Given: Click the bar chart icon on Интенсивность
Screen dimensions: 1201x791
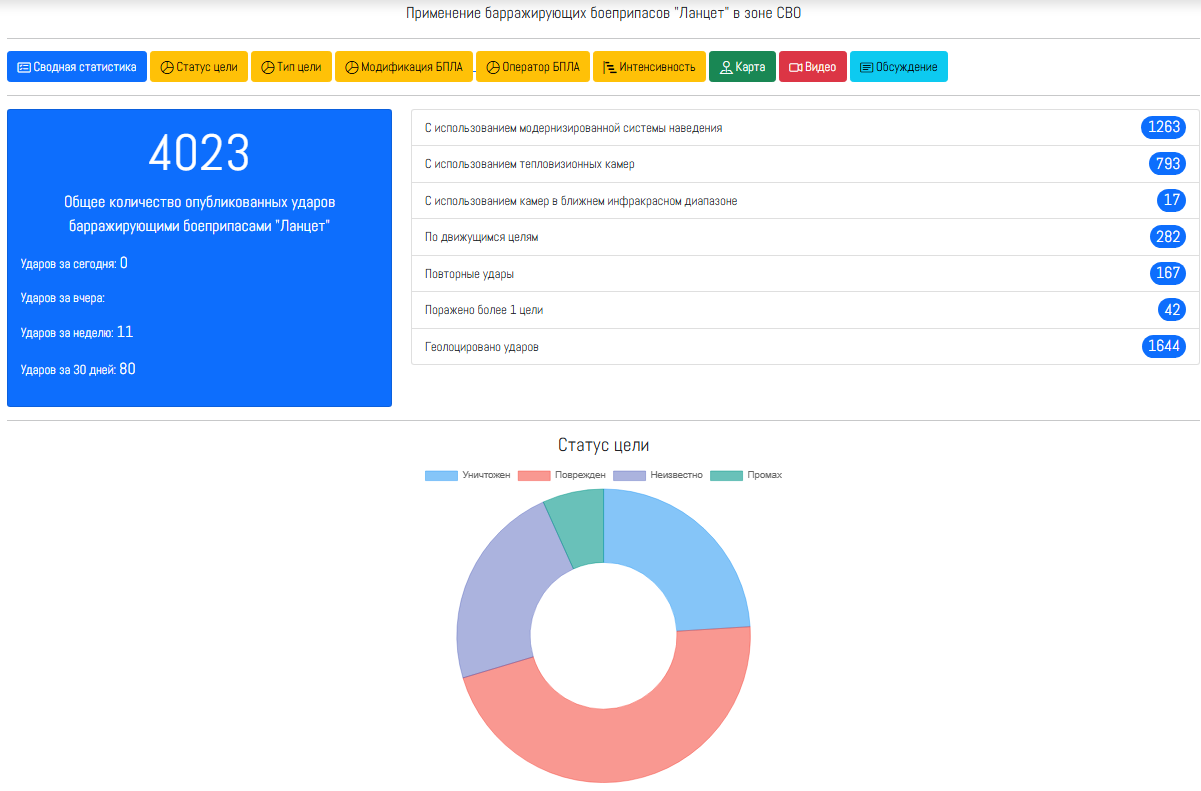Looking at the screenshot, I should point(609,67).
